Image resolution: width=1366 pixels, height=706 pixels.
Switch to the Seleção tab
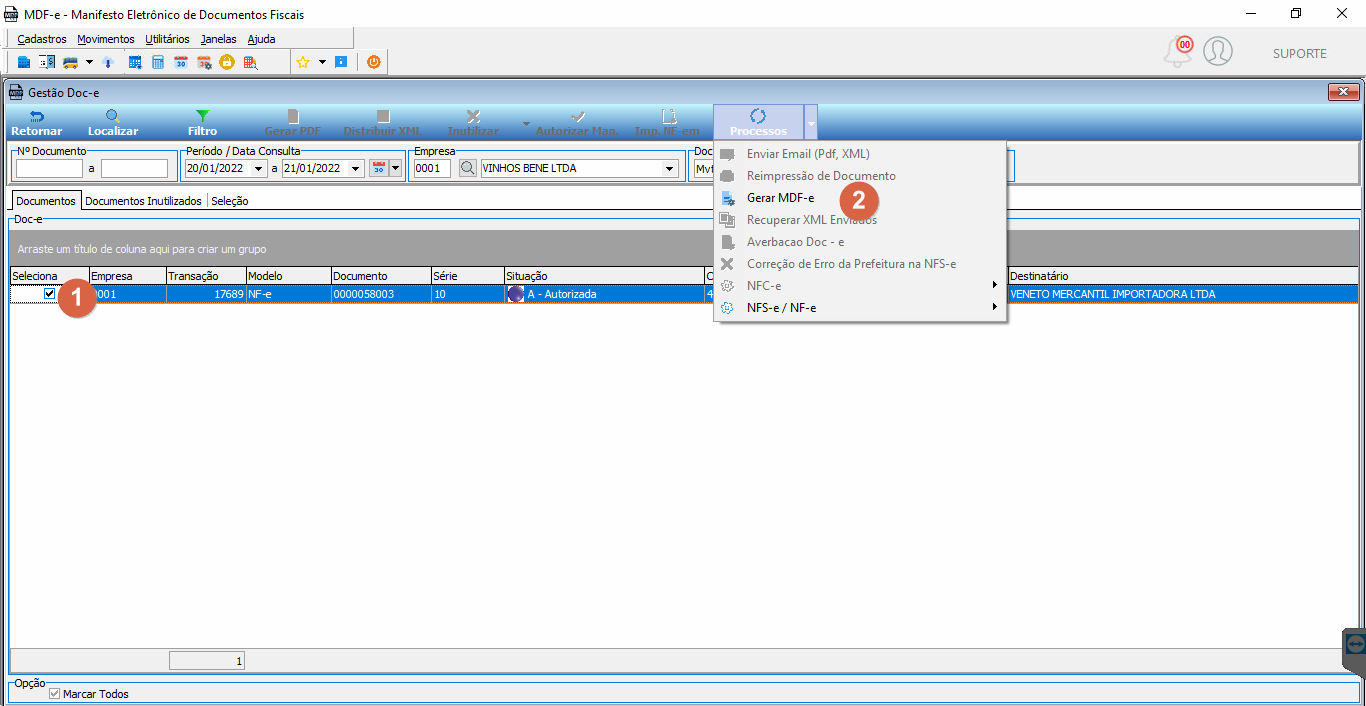pyautogui.click(x=230, y=201)
